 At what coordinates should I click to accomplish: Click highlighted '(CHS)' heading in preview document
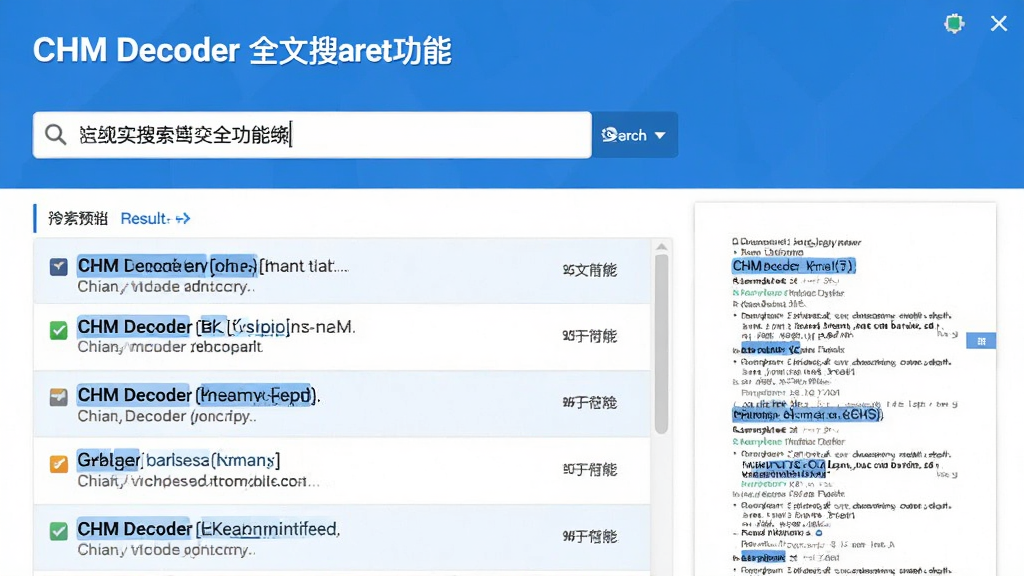point(808,414)
